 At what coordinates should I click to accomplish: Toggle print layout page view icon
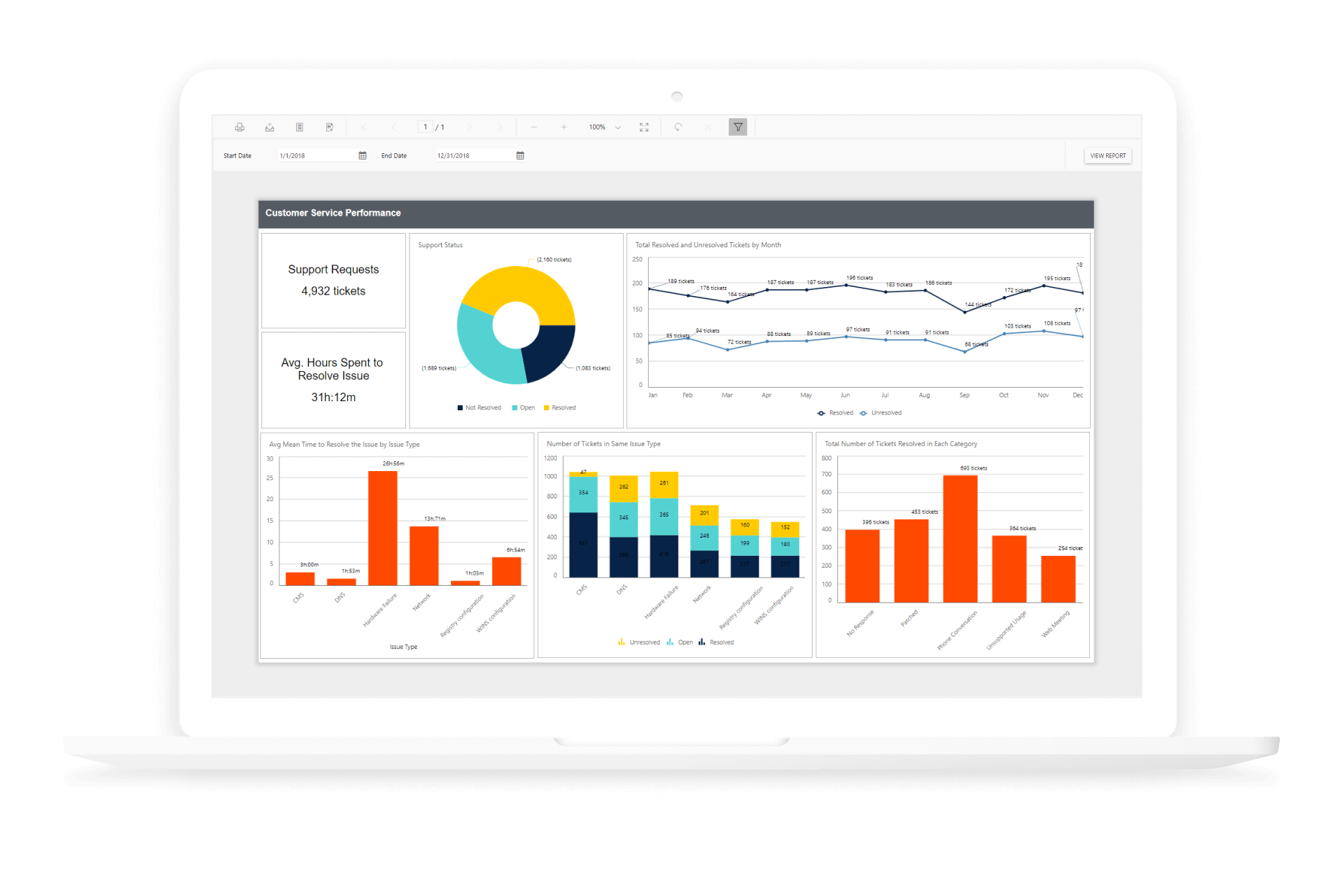coord(300,127)
